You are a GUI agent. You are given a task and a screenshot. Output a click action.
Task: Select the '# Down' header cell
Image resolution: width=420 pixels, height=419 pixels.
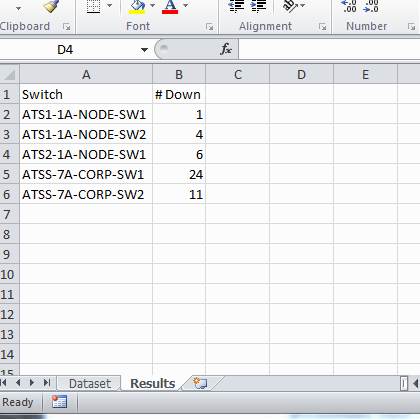pos(179,94)
